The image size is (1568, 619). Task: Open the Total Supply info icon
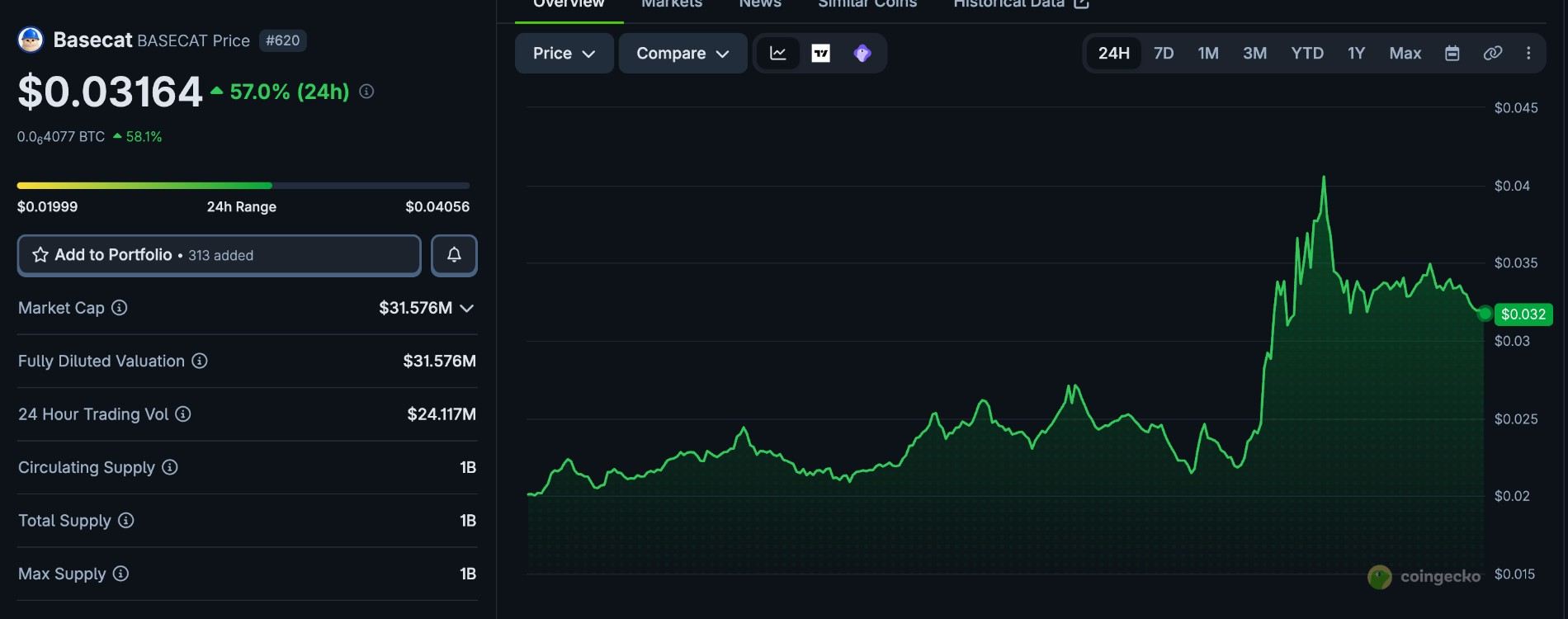[126, 521]
